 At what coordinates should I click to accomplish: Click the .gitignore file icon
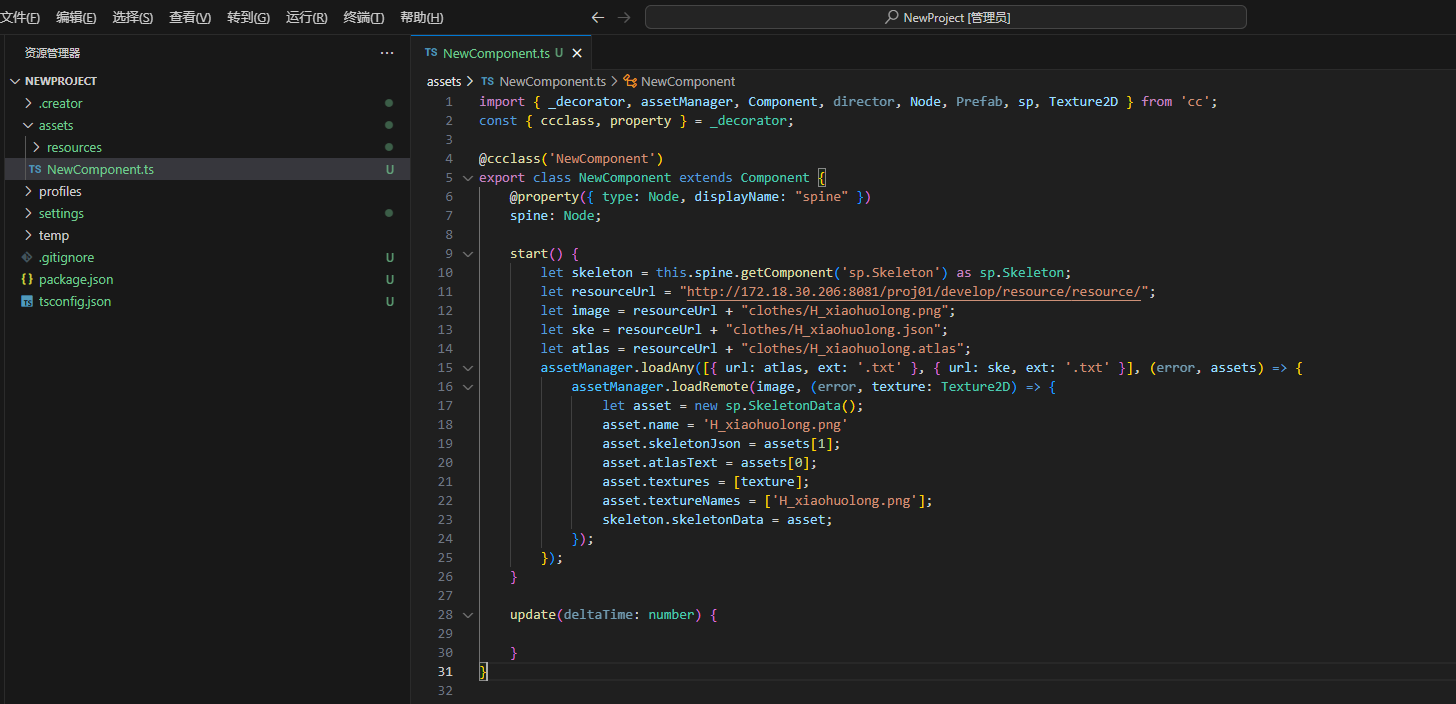tap(27, 258)
